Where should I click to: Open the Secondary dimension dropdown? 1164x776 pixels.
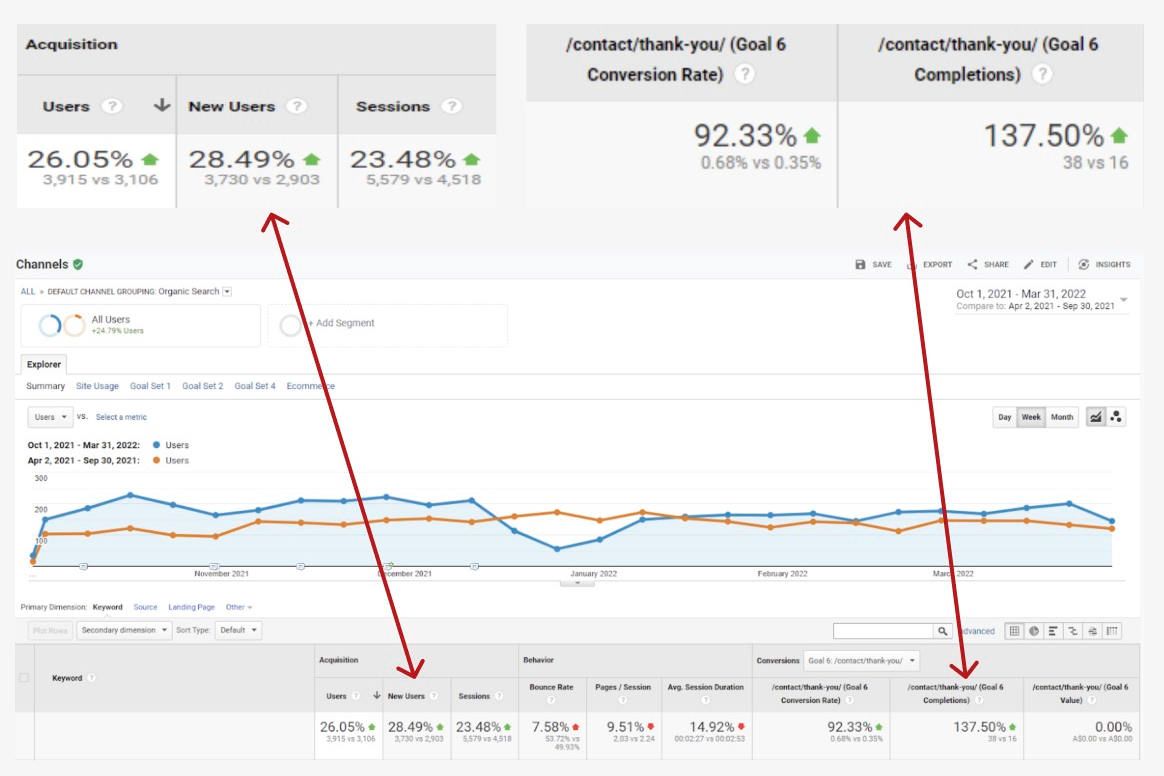(123, 630)
